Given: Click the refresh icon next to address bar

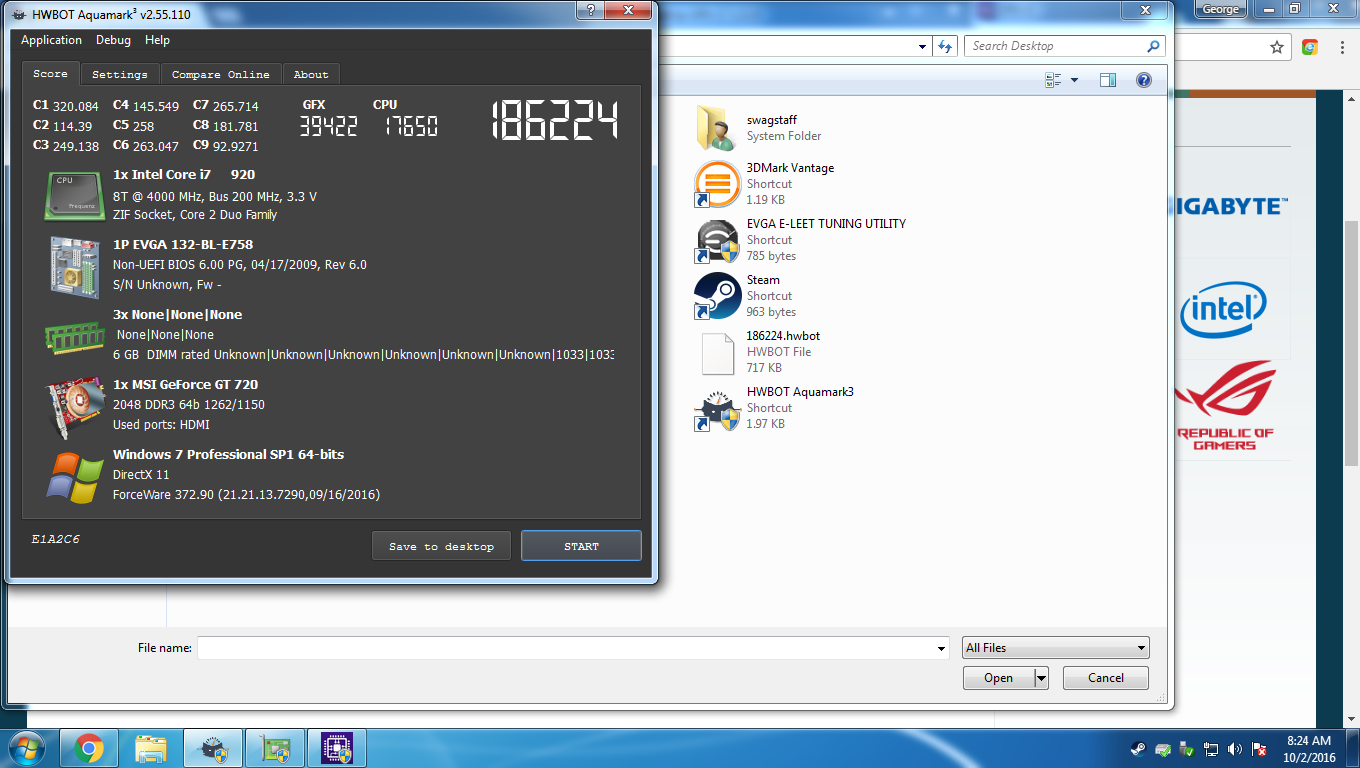Looking at the screenshot, I should click(946, 46).
